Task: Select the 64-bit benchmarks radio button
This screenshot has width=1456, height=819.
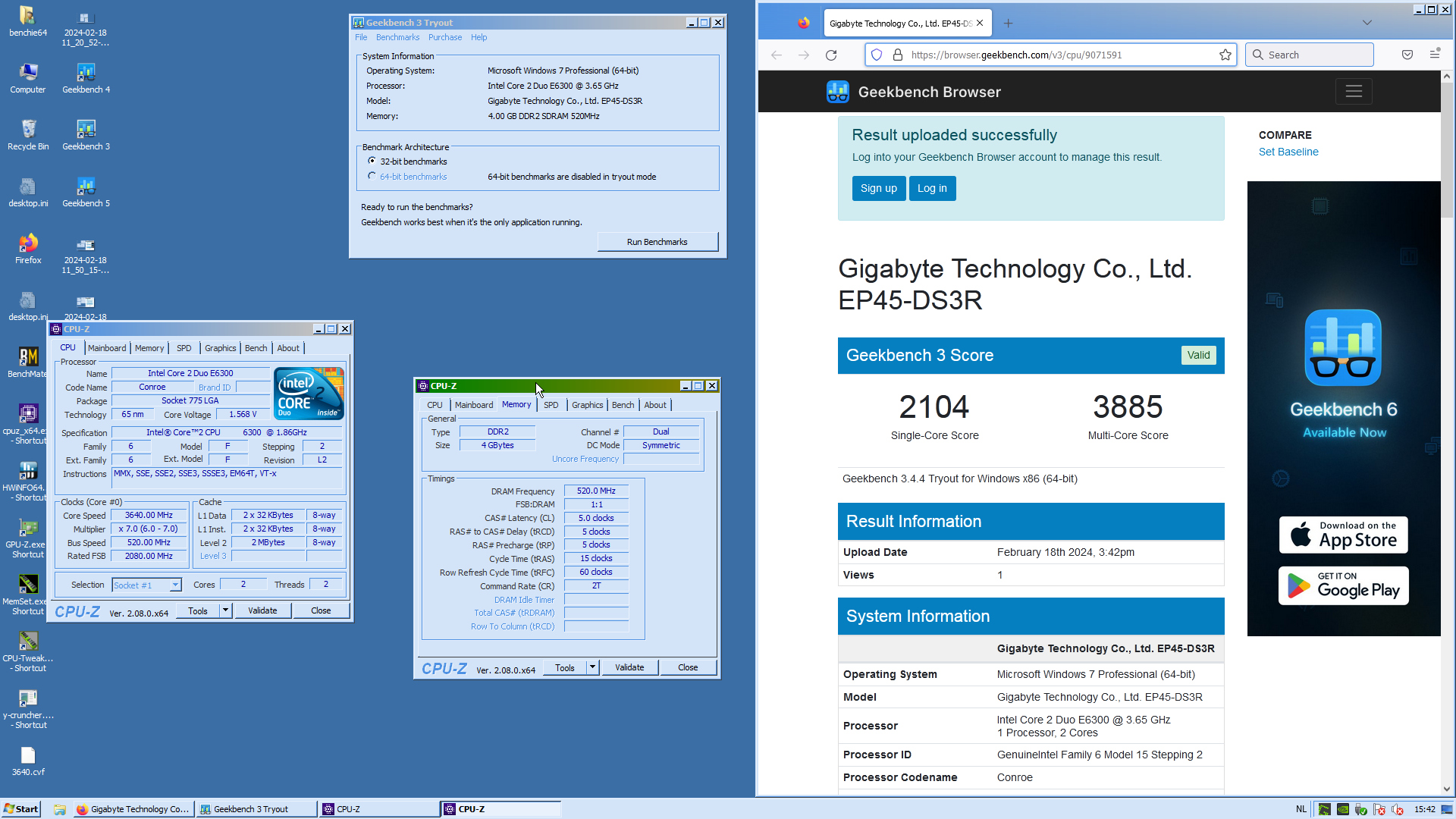Action: pyautogui.click(x=372, y=176)
